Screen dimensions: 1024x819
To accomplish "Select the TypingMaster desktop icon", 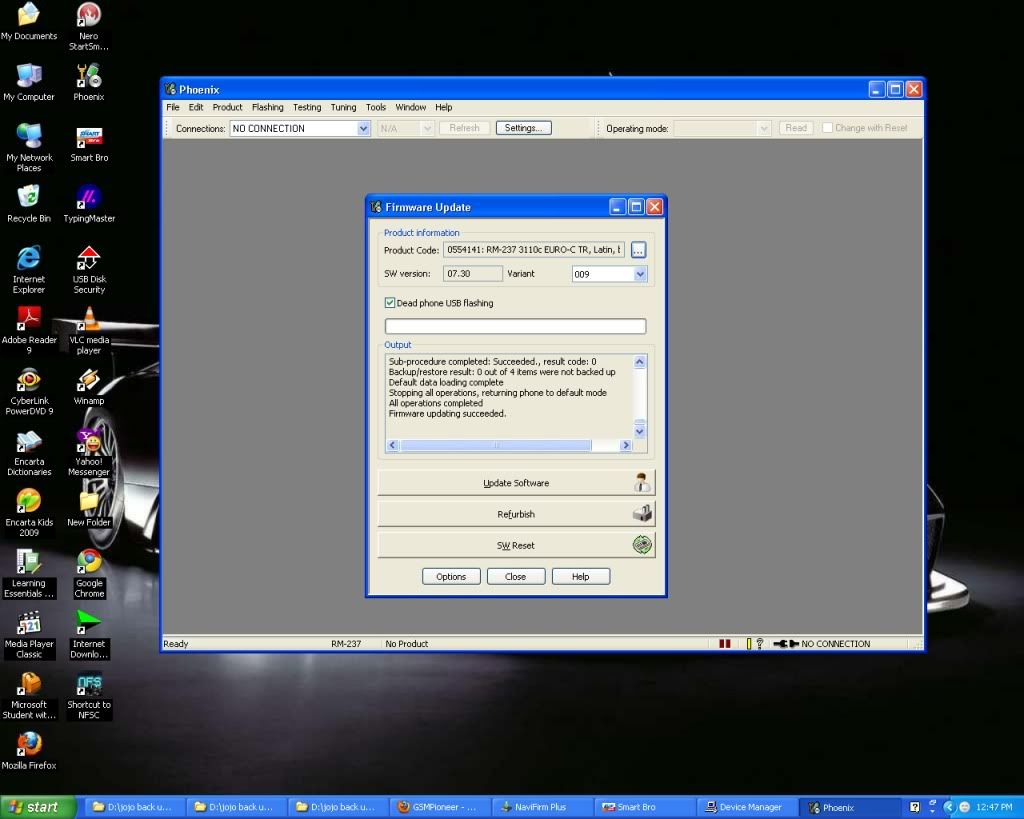I will (x=89, y=204).
